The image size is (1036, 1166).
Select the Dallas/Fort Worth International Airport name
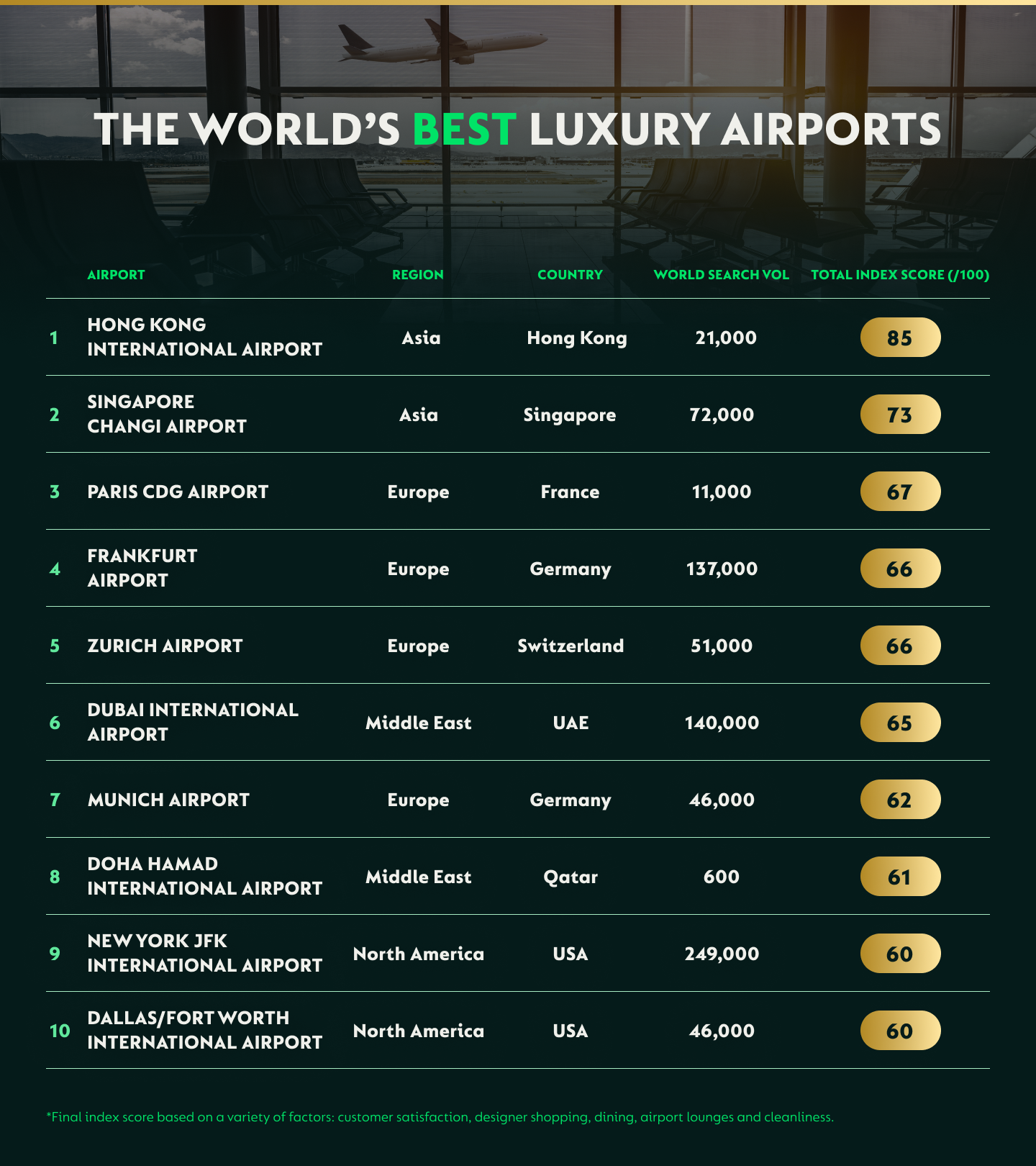(204, 1030)
